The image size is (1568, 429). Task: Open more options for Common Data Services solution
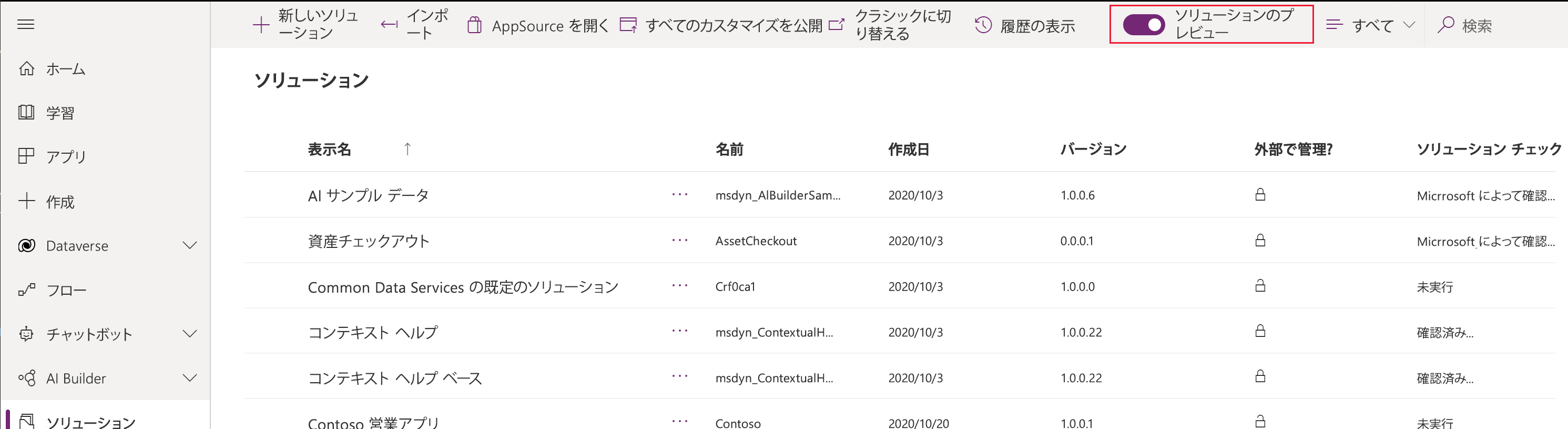(x=680, y=285)
